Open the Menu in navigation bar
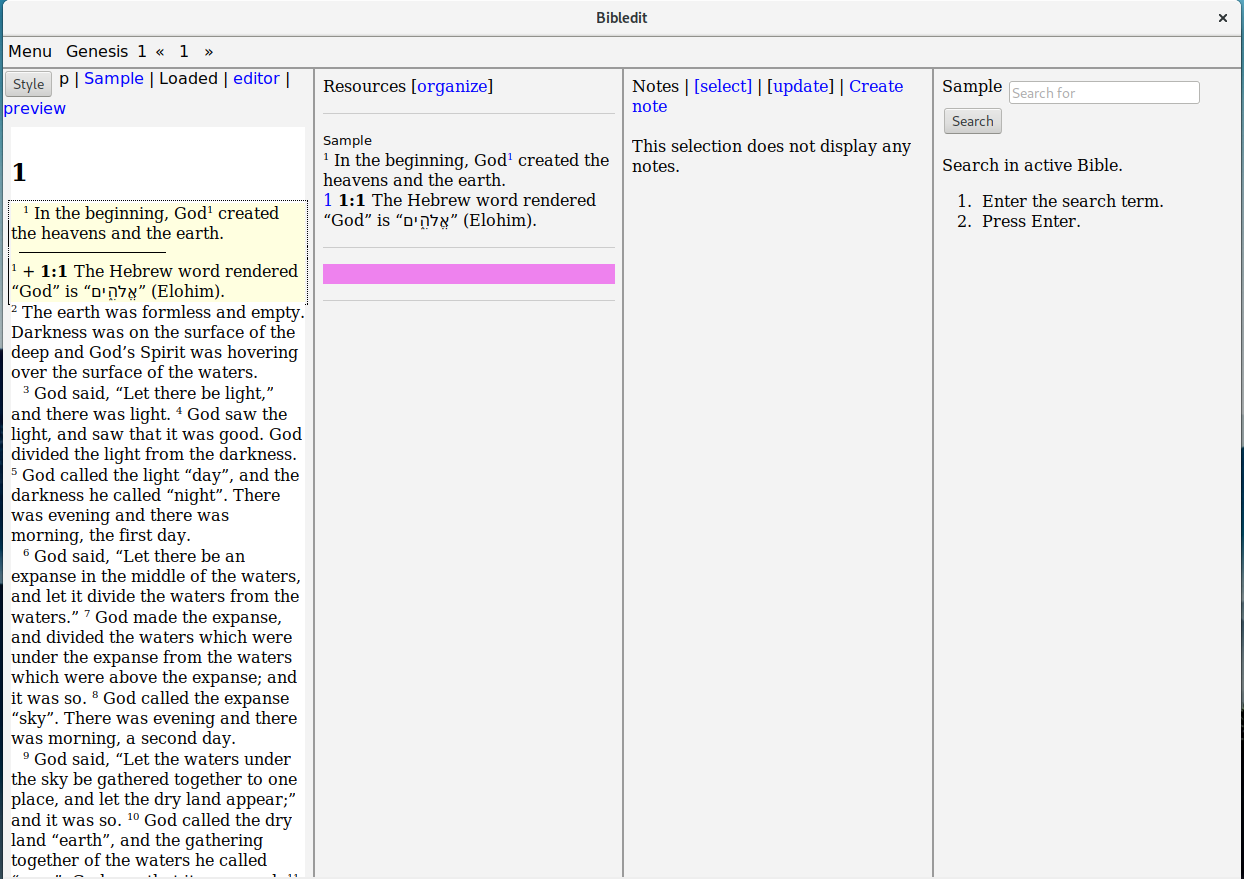Screen dimensions: 1244x879 click(30, 51)
